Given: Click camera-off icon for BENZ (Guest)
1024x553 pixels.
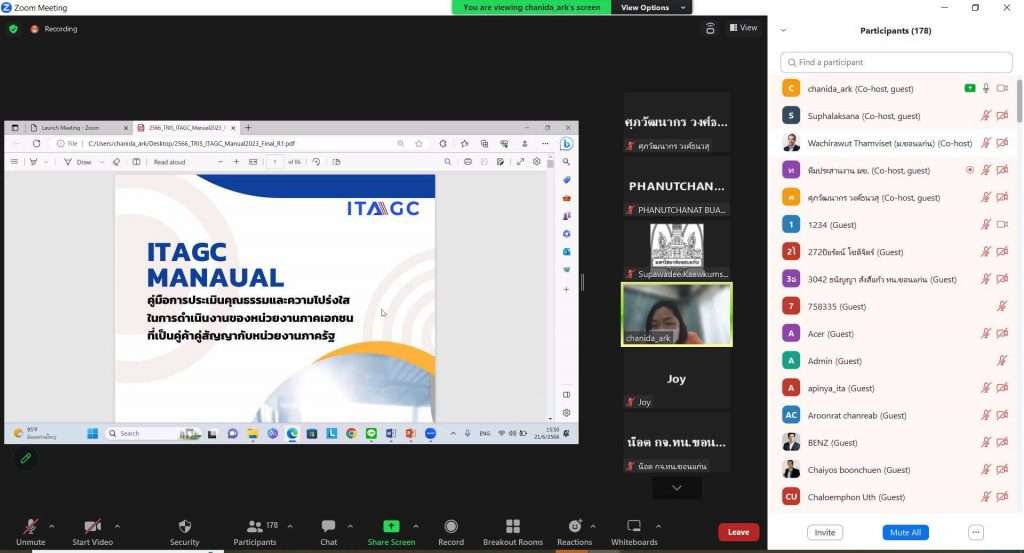Looking at the screenshot, I should (1002, 443).
